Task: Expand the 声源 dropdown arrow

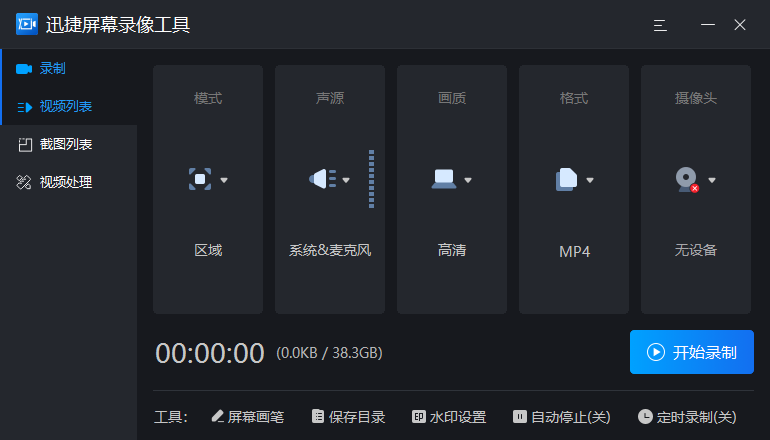Action: pos(346,180)
